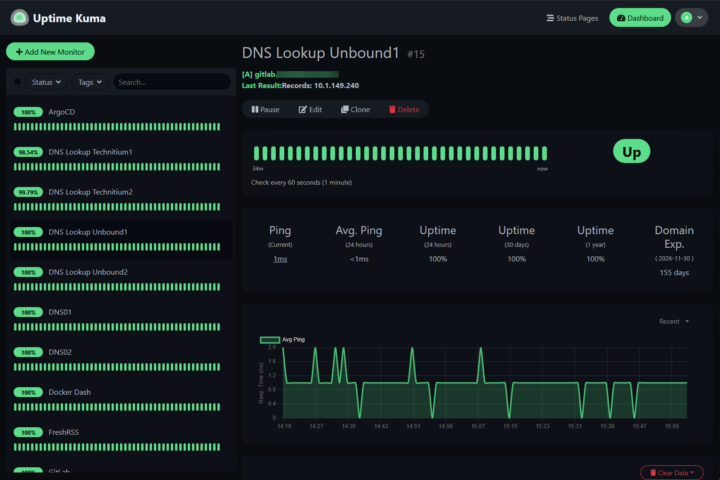Click the Uptime Kuma logo icon
The width and height of the screenshot is (720, 480).
click(x=19, y=18)
